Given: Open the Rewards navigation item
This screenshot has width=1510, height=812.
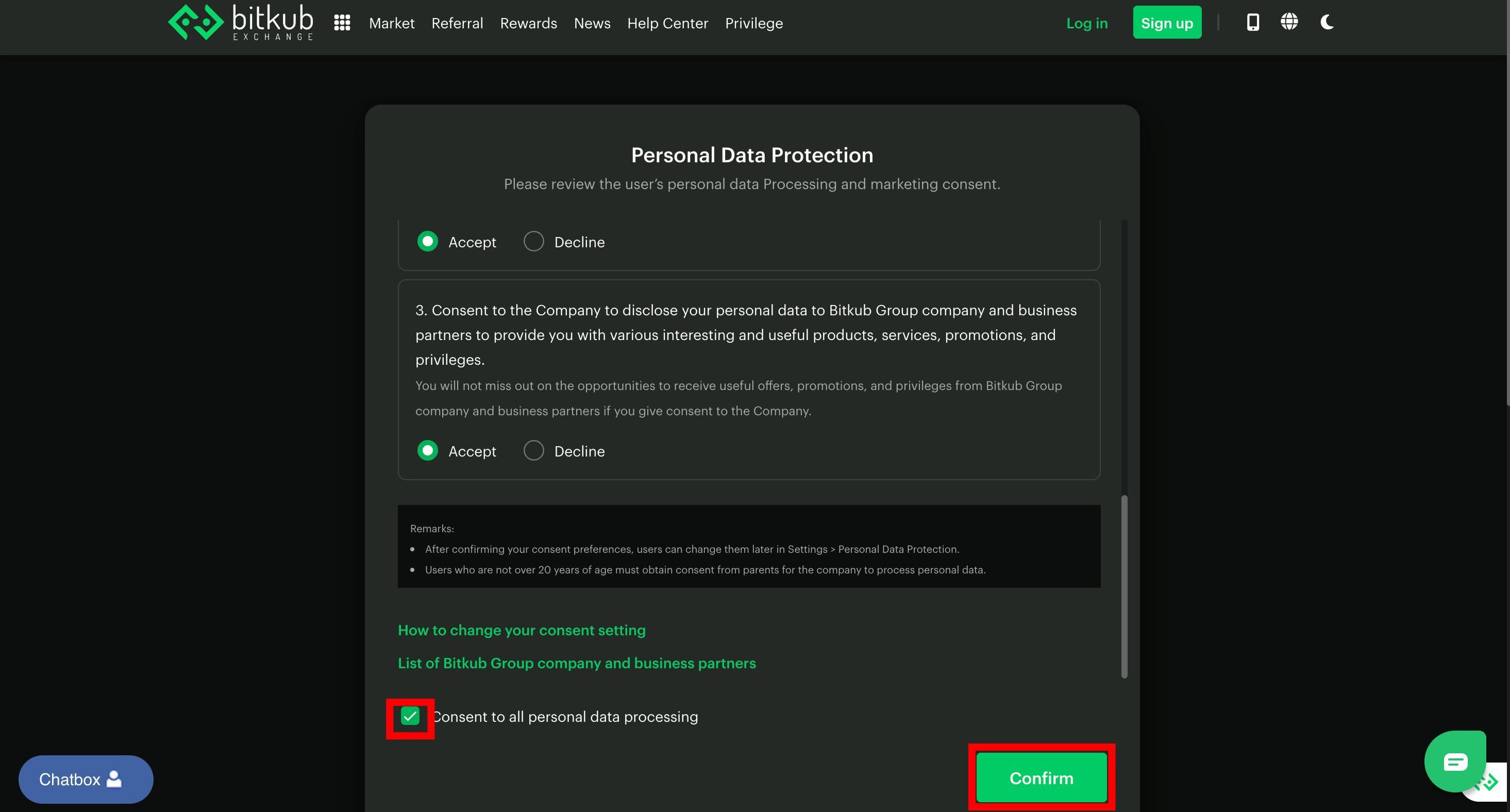Looking at the screenshot, I should pyautogui.click(x=528, y=23).
